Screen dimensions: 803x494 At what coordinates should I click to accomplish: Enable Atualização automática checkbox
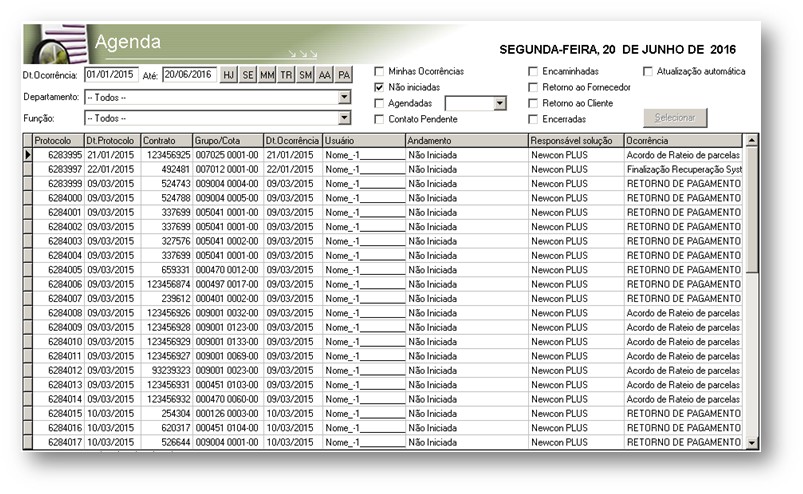point(648,71)
